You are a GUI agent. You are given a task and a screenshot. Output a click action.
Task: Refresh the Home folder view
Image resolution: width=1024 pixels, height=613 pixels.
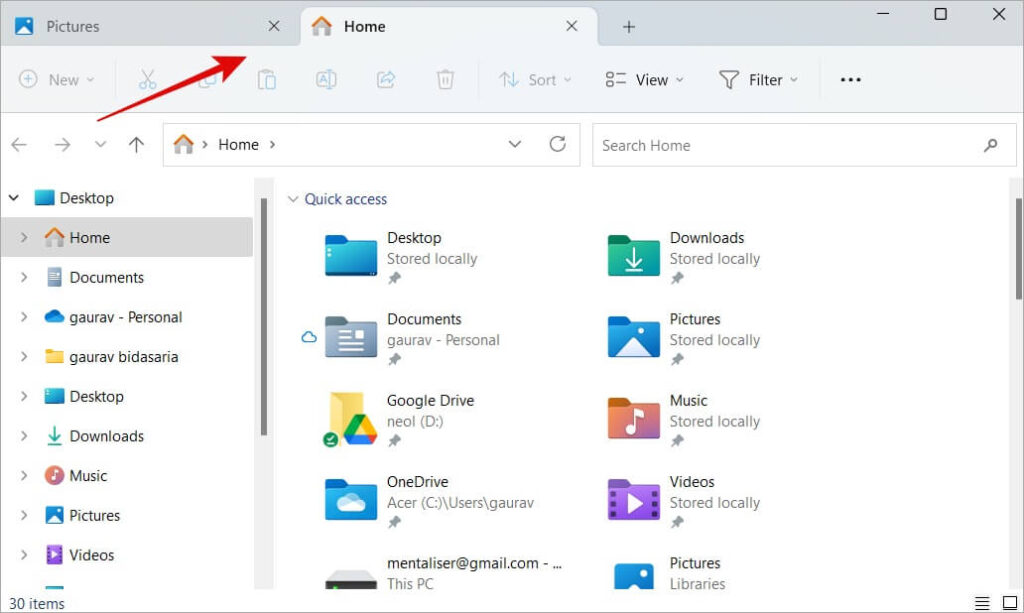tap(557, 144)
